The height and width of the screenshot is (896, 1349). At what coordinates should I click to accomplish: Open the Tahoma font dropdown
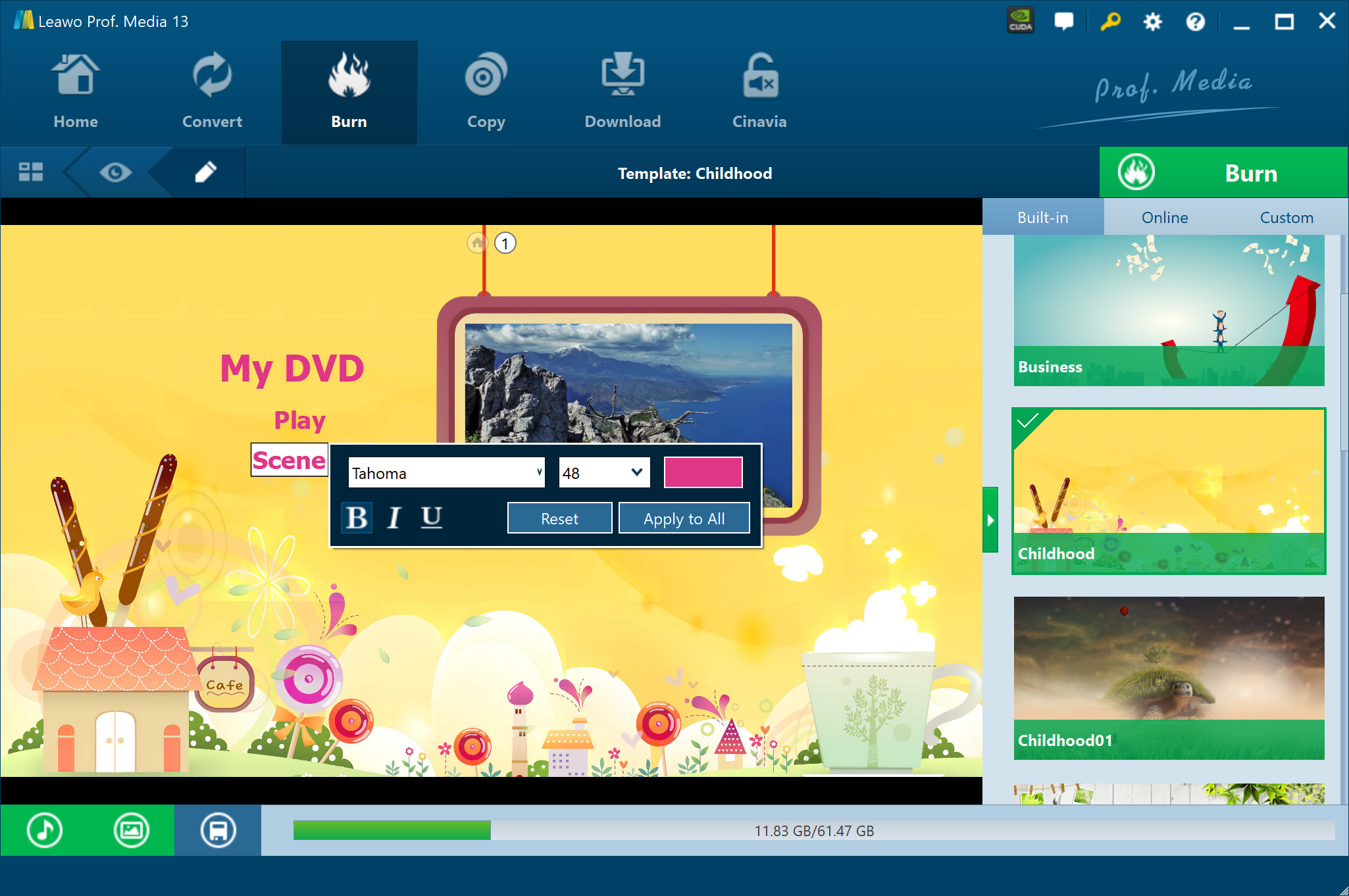pyautogui.click(x=447, y=473)
